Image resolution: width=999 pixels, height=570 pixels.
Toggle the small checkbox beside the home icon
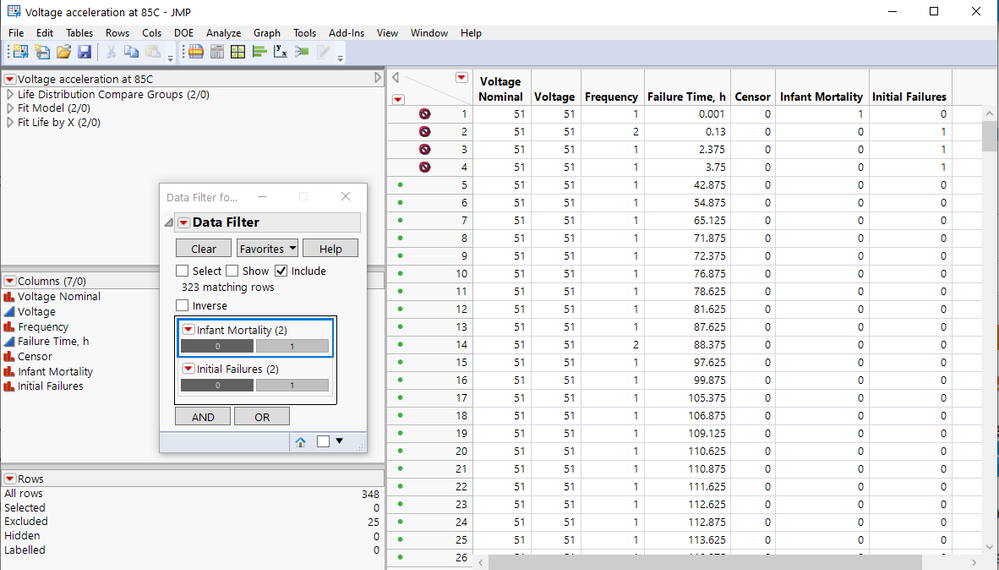click(323, 441)
